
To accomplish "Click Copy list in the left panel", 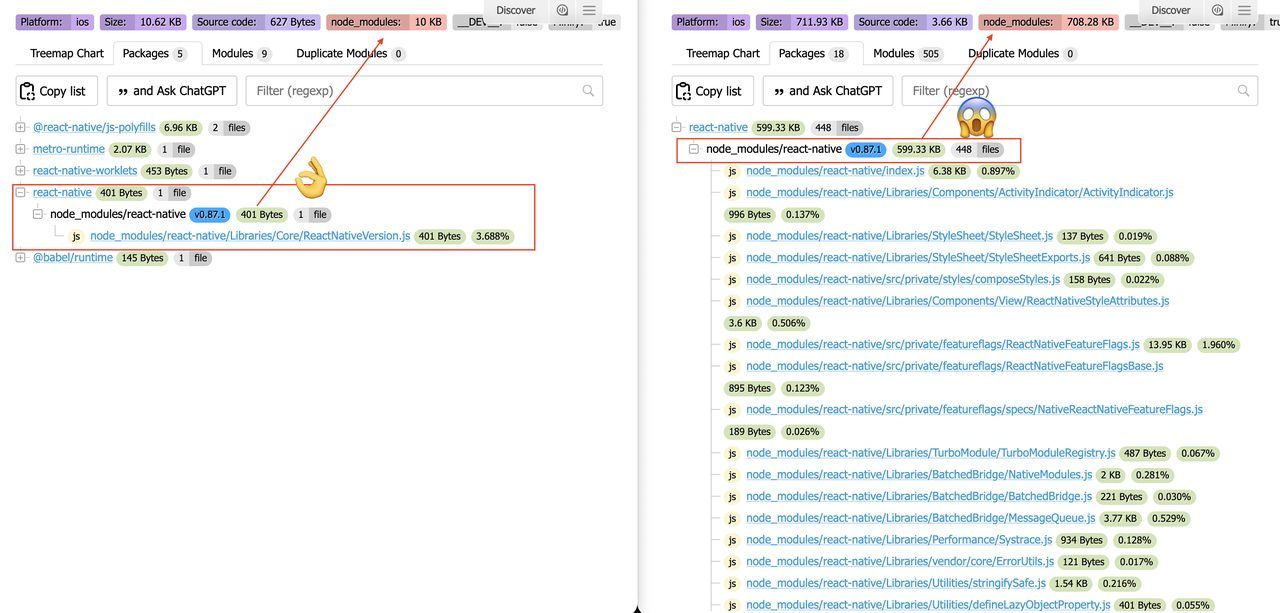I will tap(58, 91).
